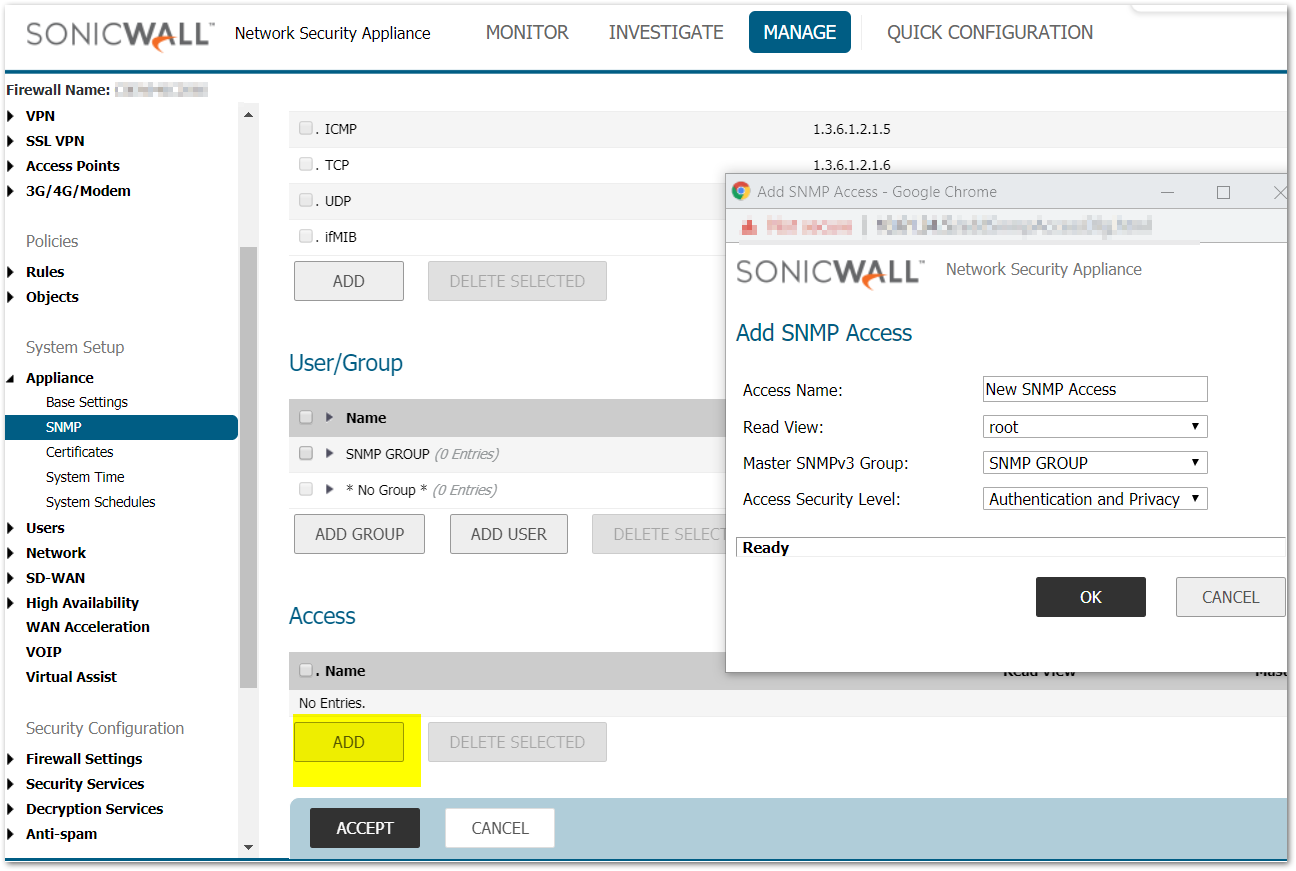
Task: Select the MANAGE tab
Action: pyautogui.click(x=800, y=32)
